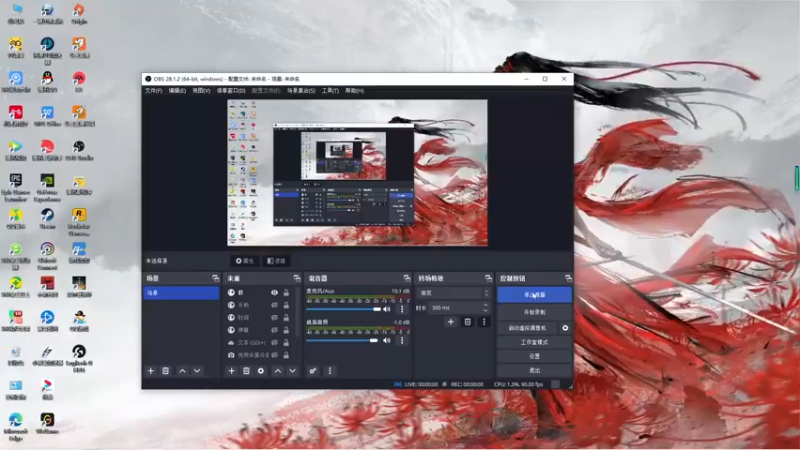Move source down in Sources panel
This screenshot has height=450, width=800.
(292, 371)
